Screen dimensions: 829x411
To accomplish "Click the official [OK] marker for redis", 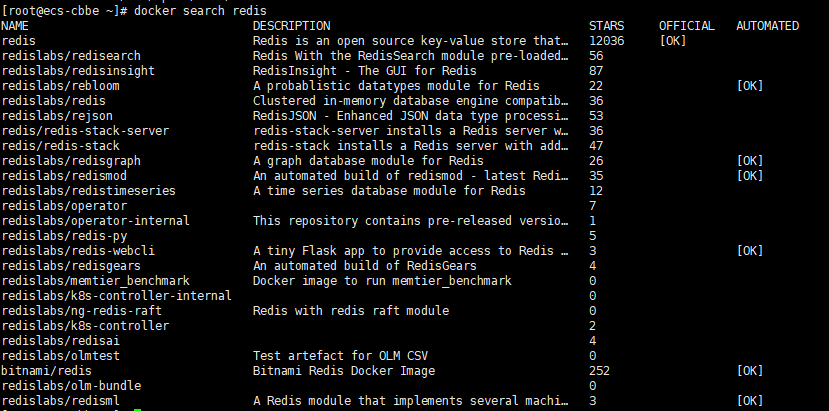I will click(673, 41).
